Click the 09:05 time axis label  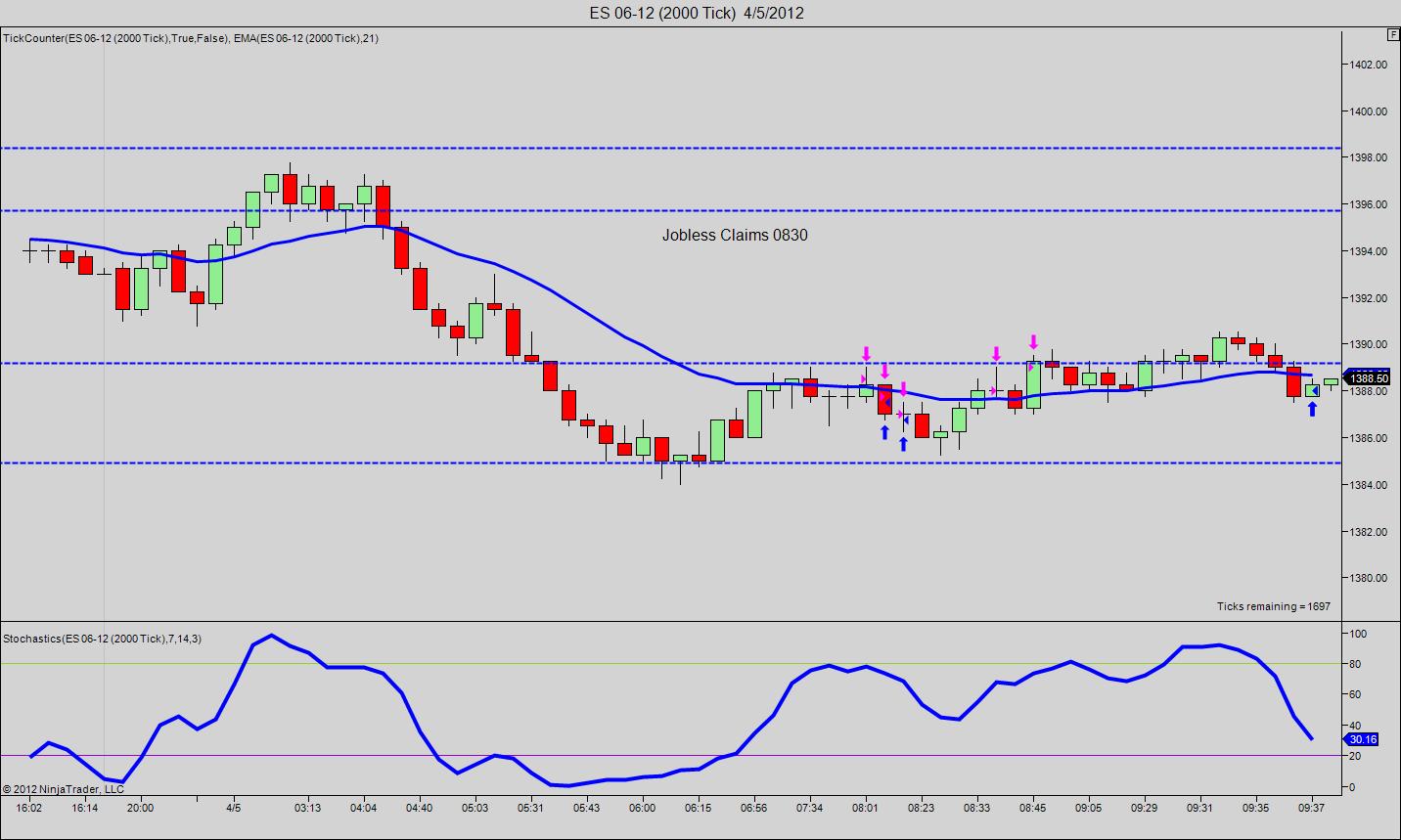(x=1088, y=808)
